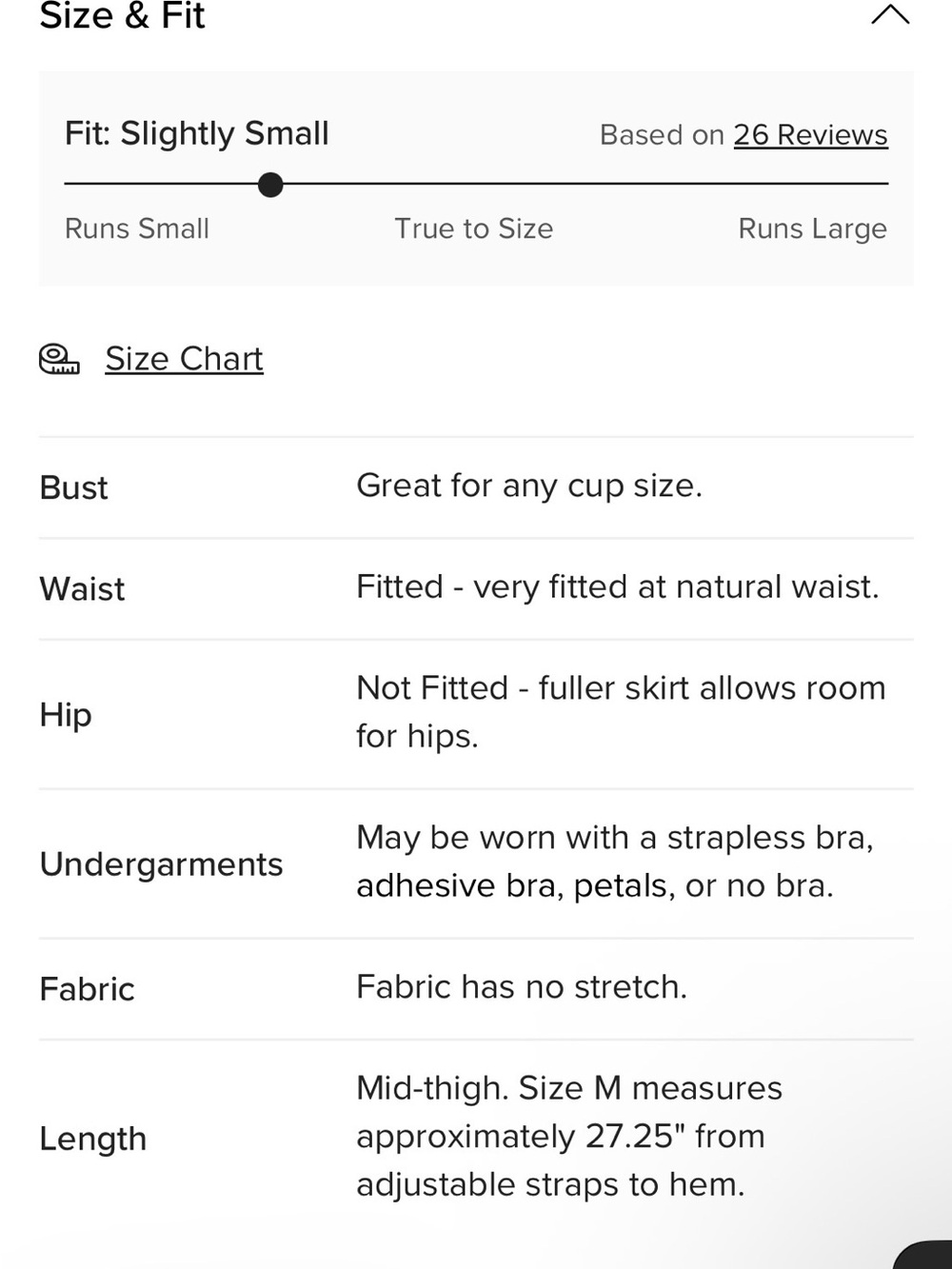Screen dimensions: 952x1269
Task: Collapse the Size & Fit section chevron
Action: click(x=890, y=14)
